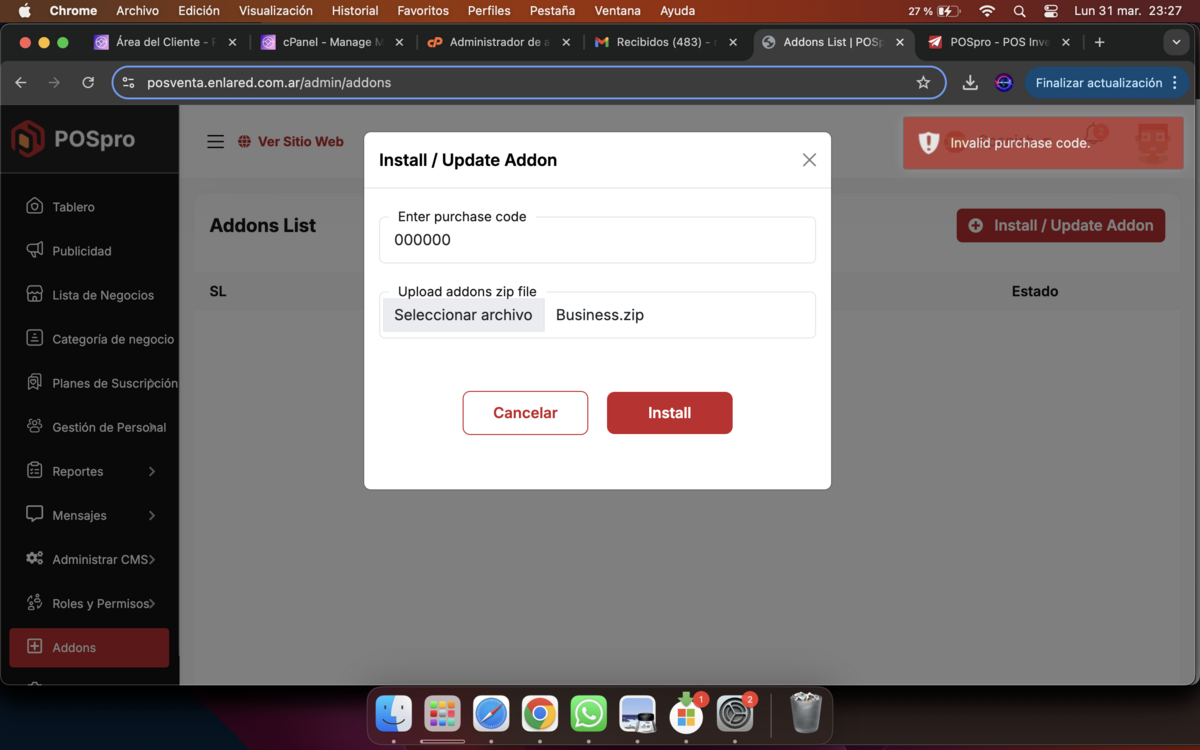
Task: Open the Historial menu
Action: coord(355,11)
